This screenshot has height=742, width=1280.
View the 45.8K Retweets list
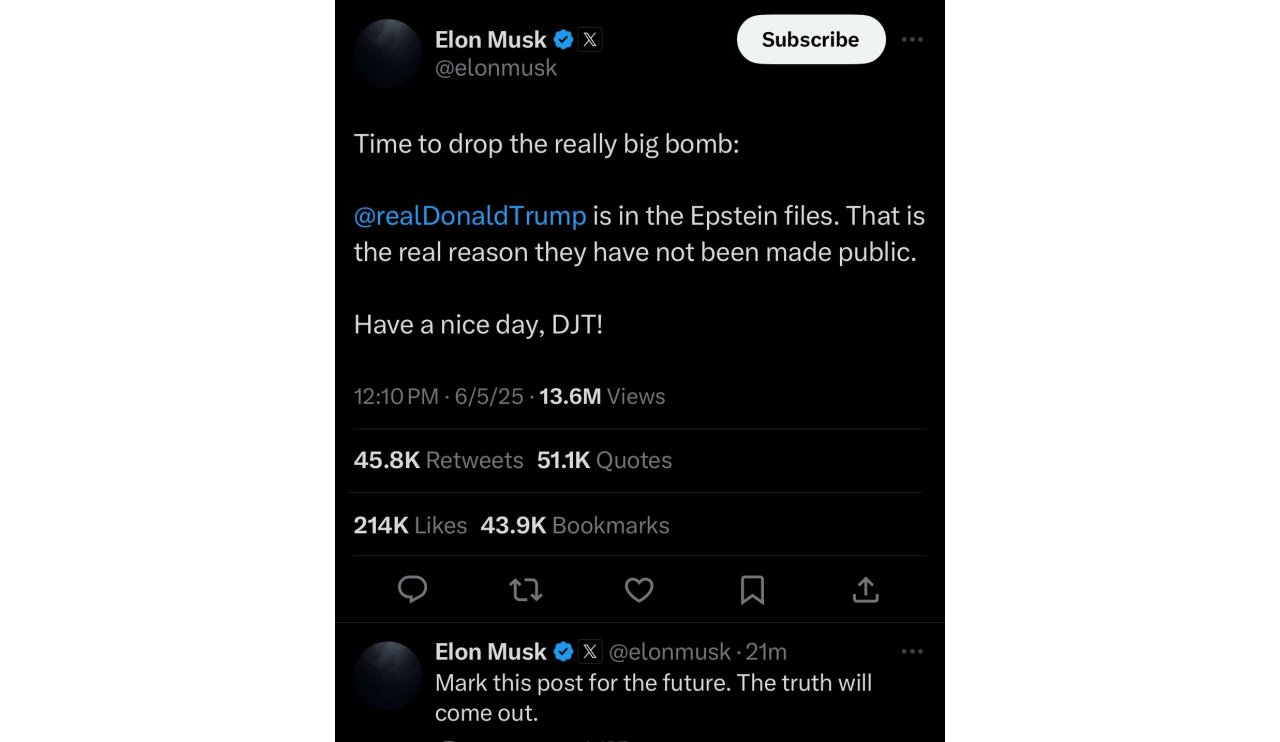[438, 460]
